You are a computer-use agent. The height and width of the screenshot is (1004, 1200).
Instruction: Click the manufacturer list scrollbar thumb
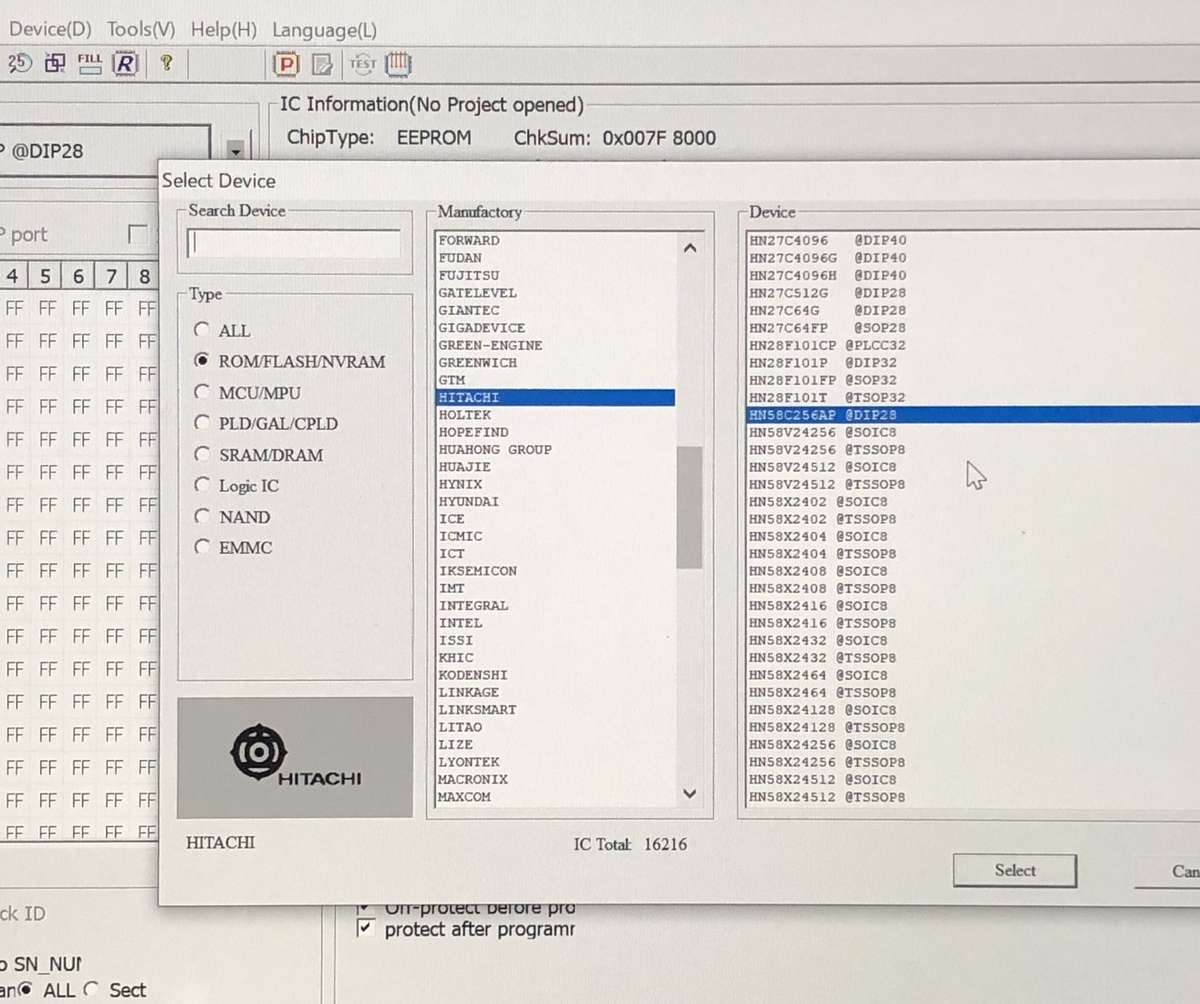click(689, 507)
